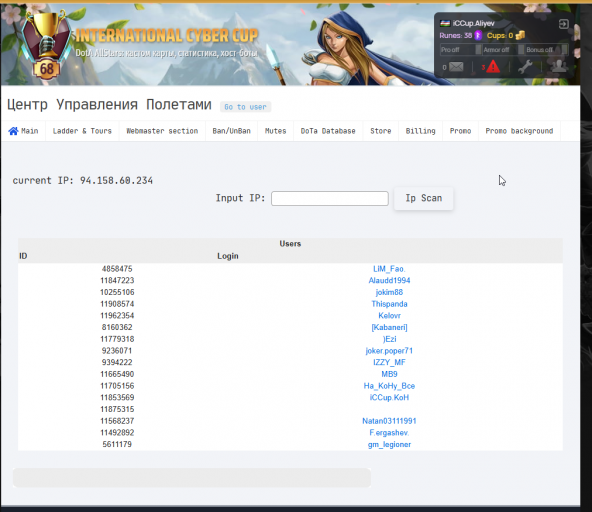Image resolution: width=592 pixels, height=512 pixels.
Task: Open the Main tab
Action: pos(23,131)
